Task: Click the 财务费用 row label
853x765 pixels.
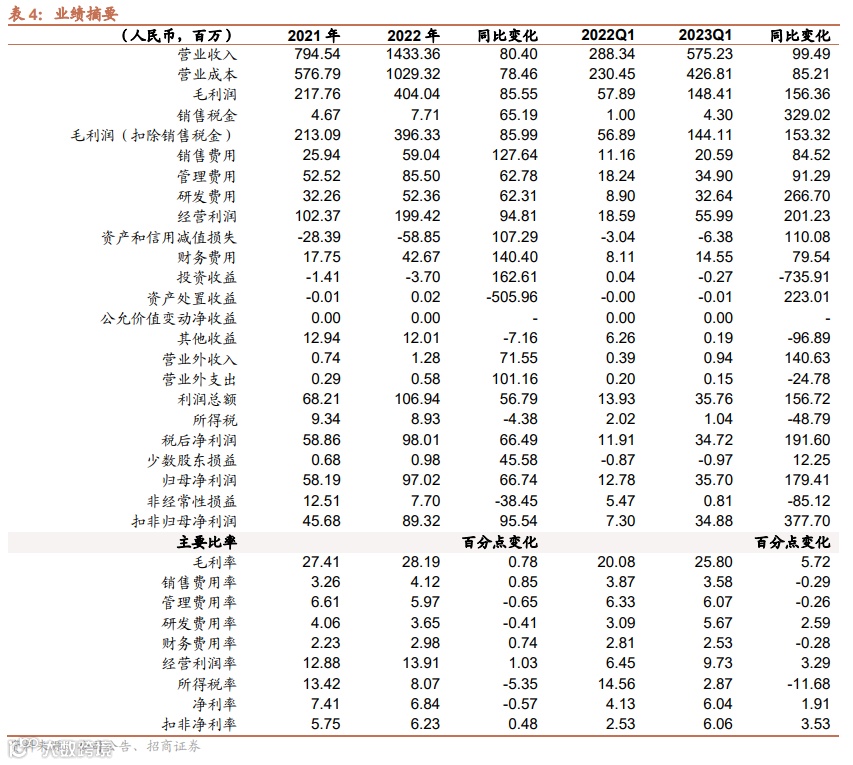Action: point(207,257)
